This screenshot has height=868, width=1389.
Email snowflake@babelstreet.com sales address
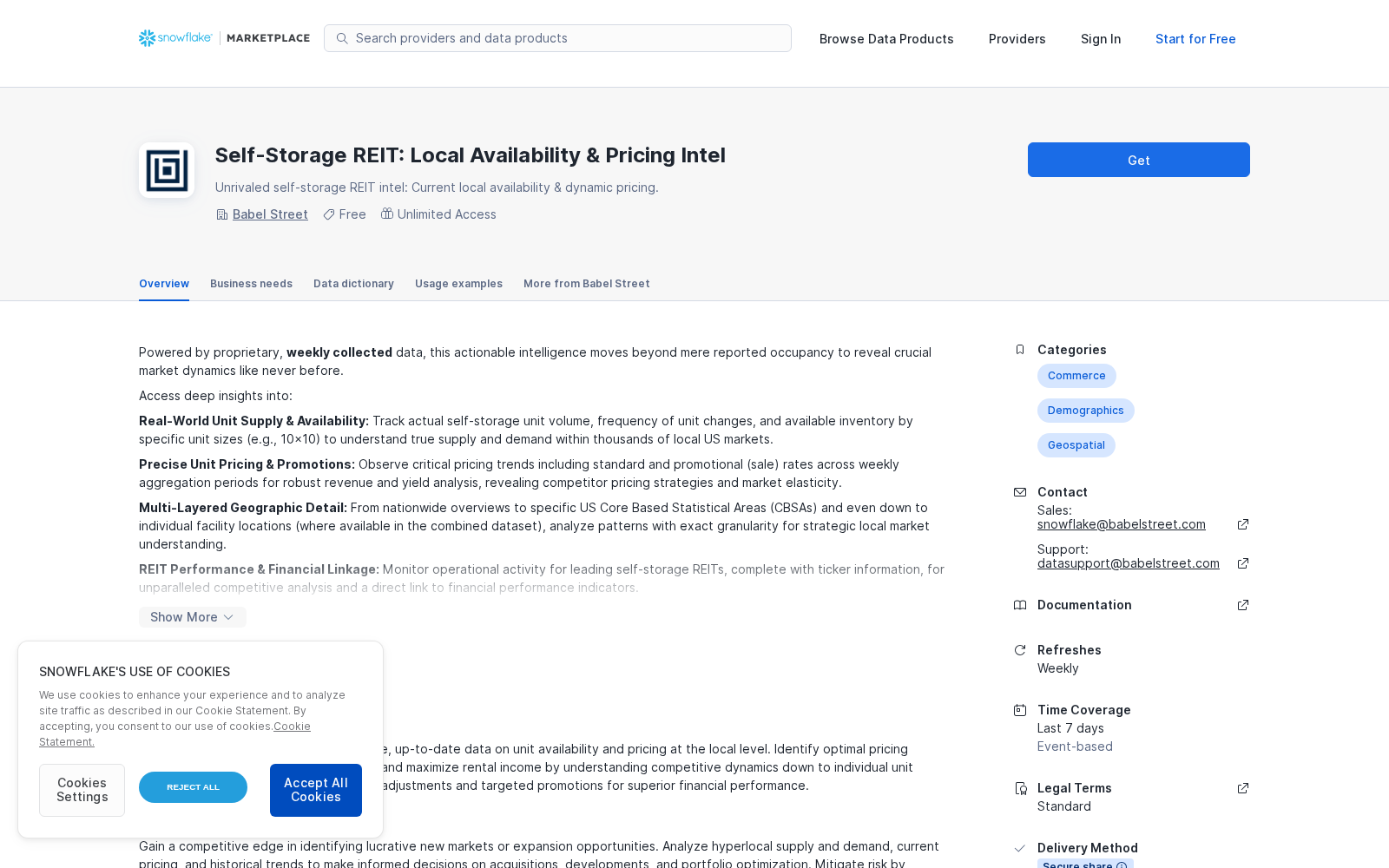(x=1122, y=524)
